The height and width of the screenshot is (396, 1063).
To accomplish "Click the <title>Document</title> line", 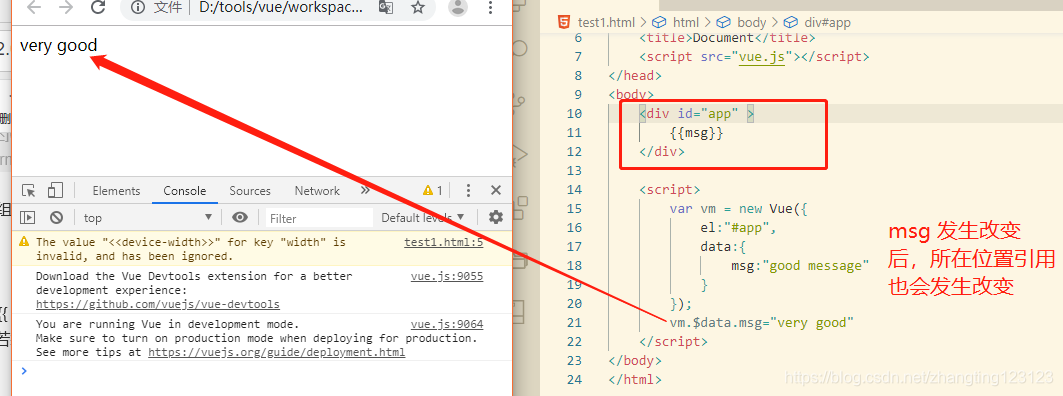I will click(x=727, y=37).
